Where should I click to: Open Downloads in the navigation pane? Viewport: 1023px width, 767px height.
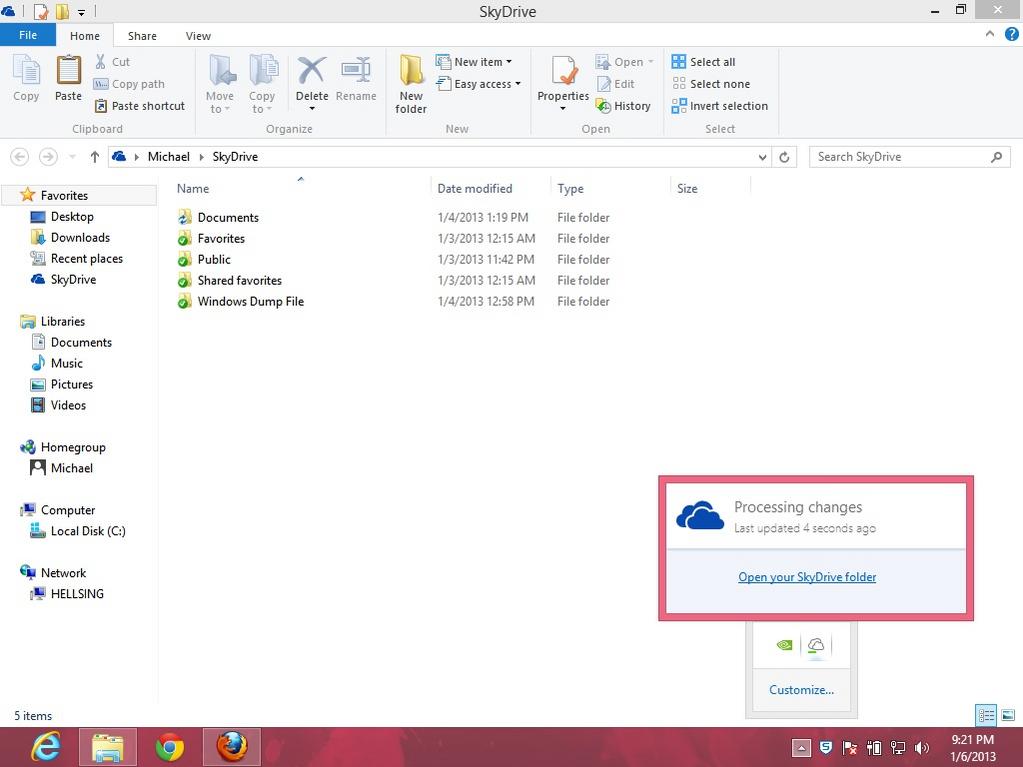[x=80, y=237]
